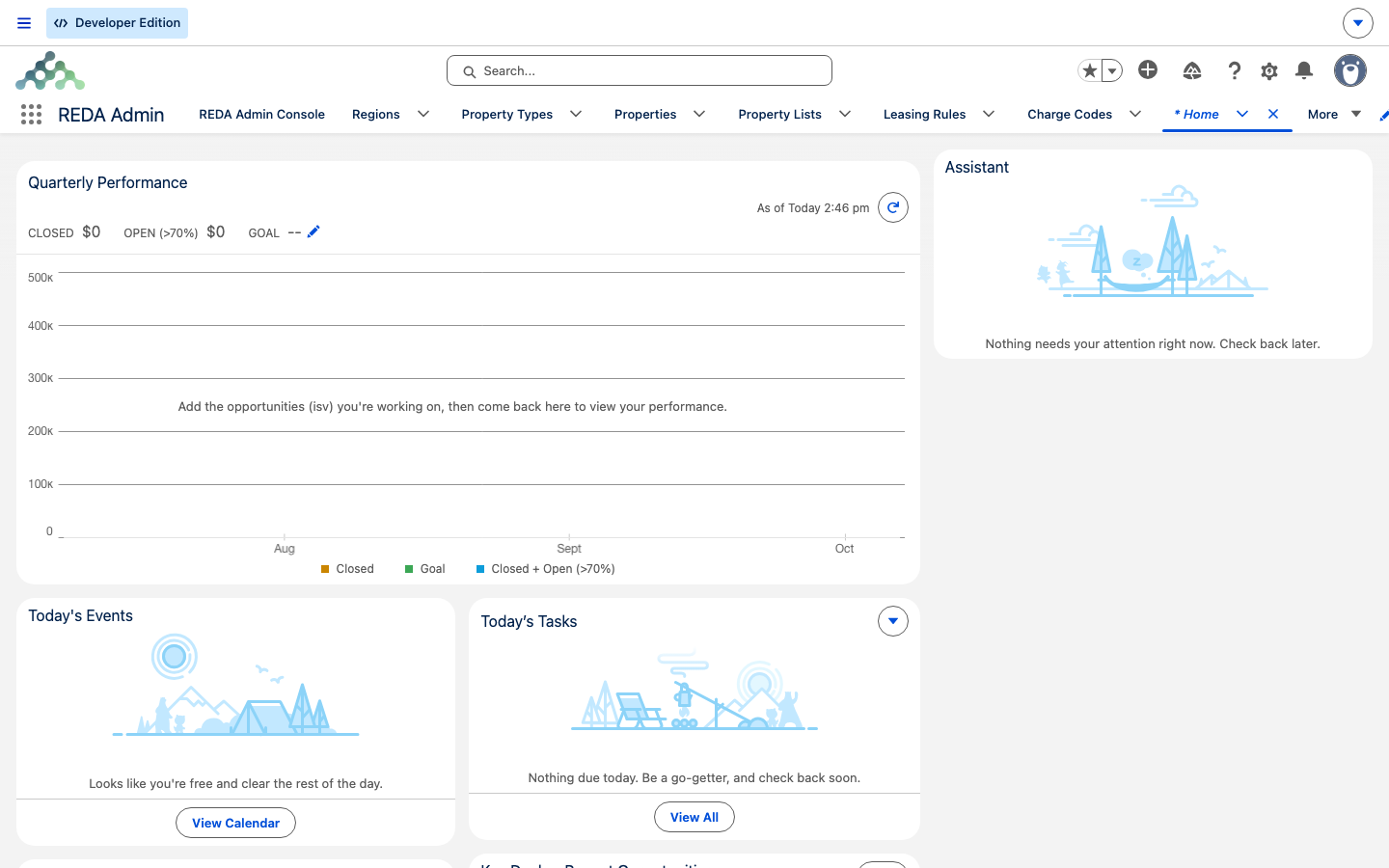Open the Today's Tasks filter dropdown
Image resolution: width=1389 pixels, height=868 pixels.
[893, 621]
